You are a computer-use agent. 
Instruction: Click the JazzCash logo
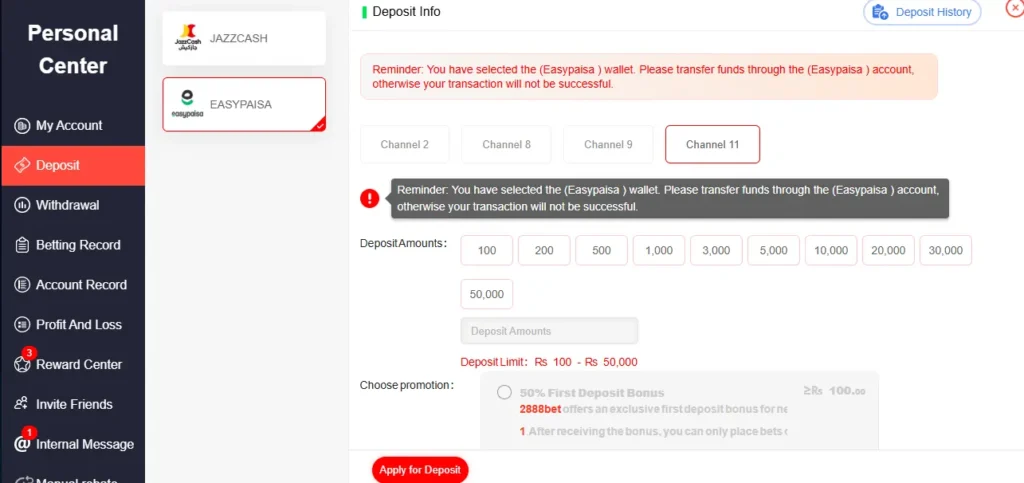[x=189, y=39]
